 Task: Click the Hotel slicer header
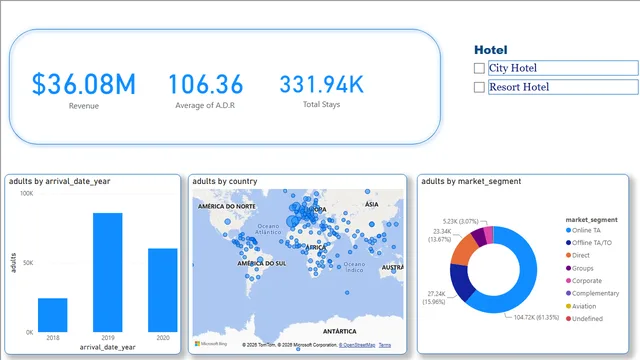pyautogui.click(x=491, y=50)
